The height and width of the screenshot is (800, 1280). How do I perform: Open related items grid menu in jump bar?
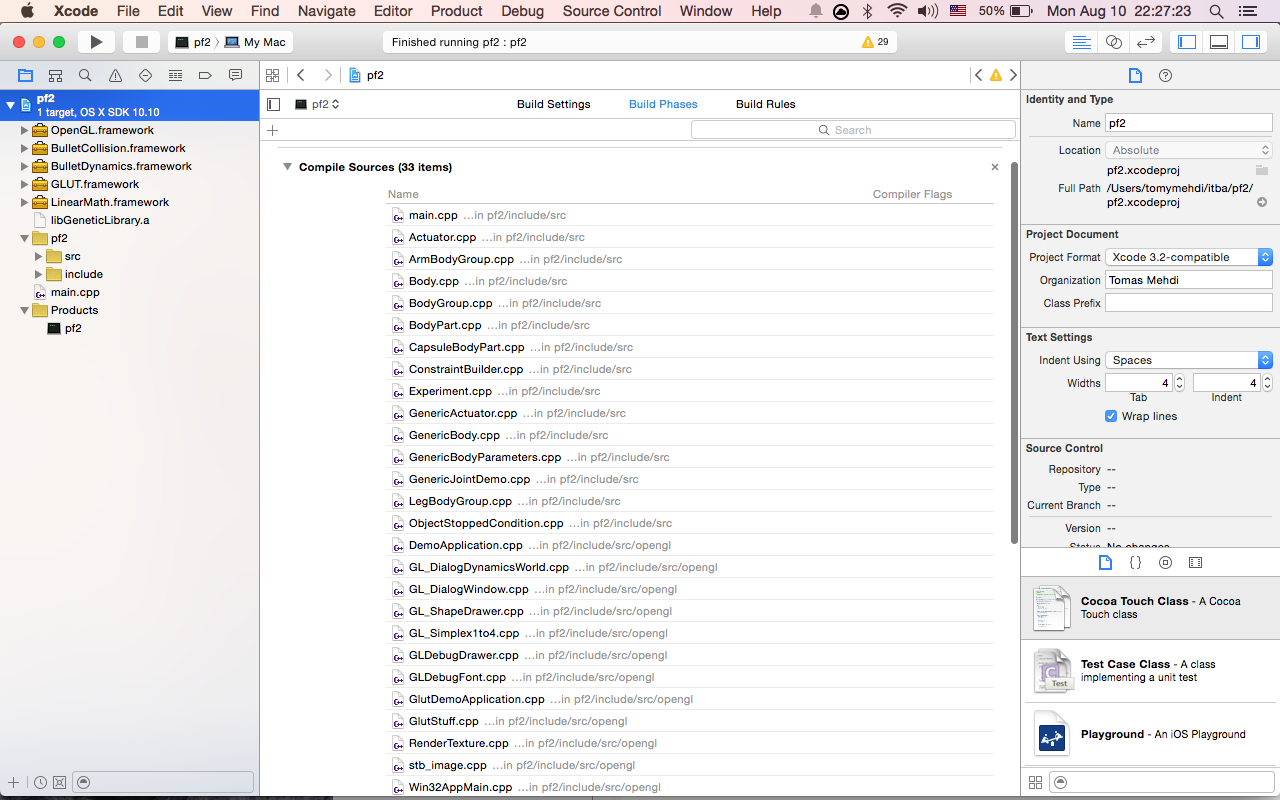click(272, 75)
